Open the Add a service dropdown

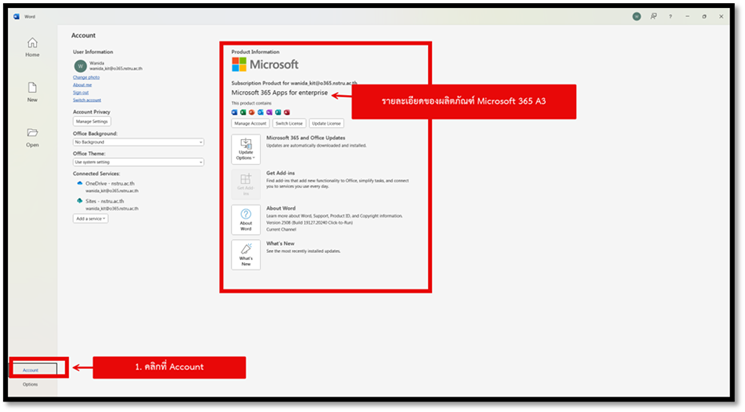click(x=91, y=218)
